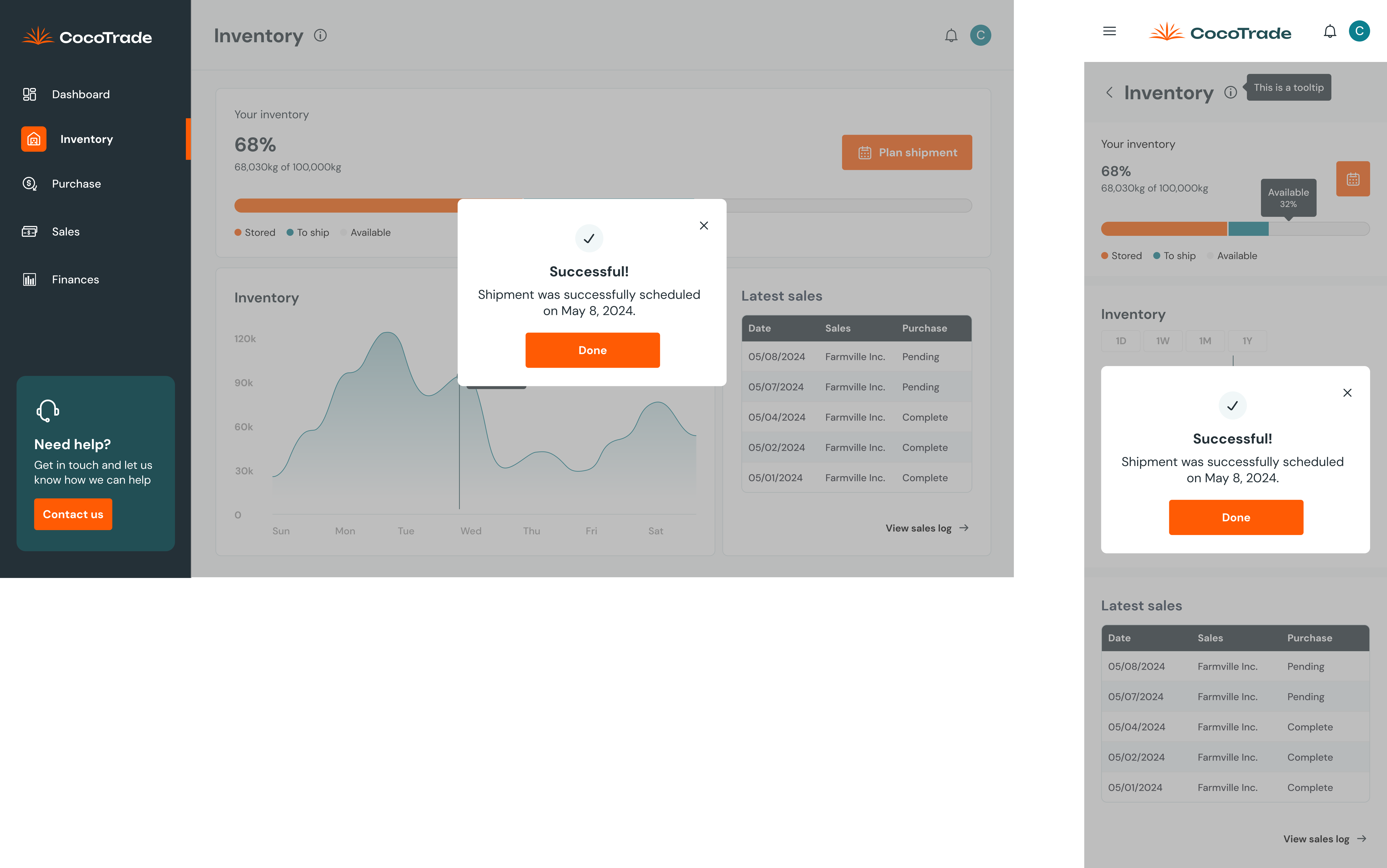Viewport: 1387px width, 868px height.
Task: Select the 1W range tab
Action: [x=1163, y=341]
